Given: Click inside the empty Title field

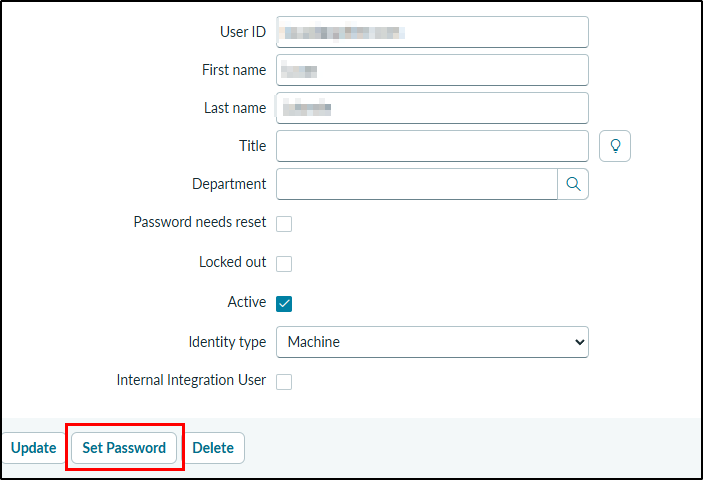Looking at the screenshot, I should pos(432,146).
